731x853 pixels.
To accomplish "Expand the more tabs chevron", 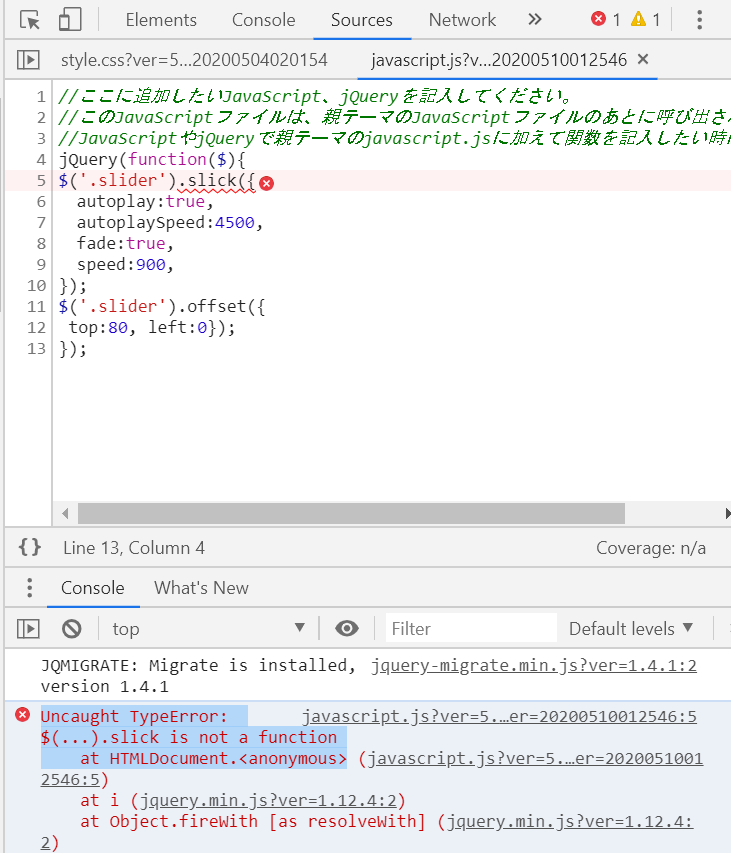I will point(534,20).
